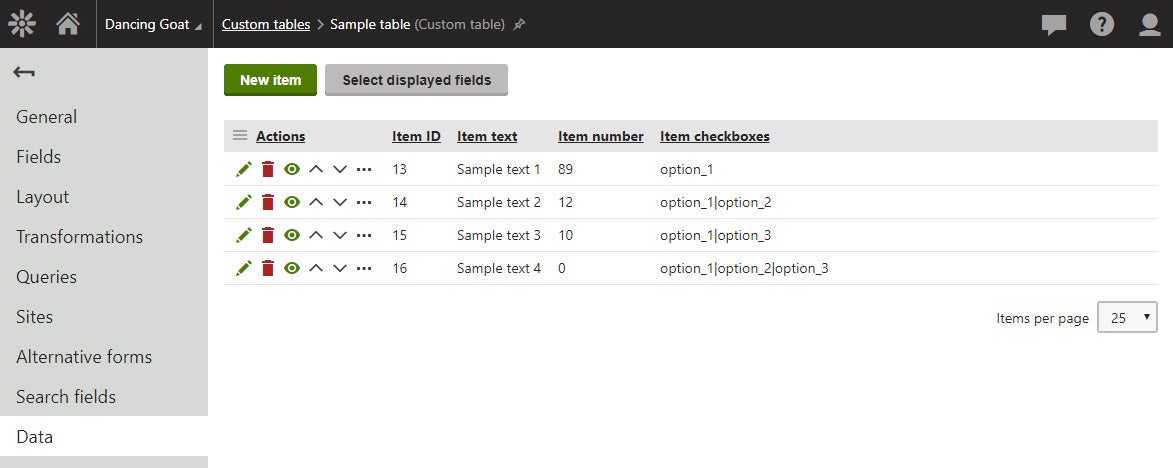Click the Custom tables breadcrumb link
1173x468 pixels.
tap(266, 24)
